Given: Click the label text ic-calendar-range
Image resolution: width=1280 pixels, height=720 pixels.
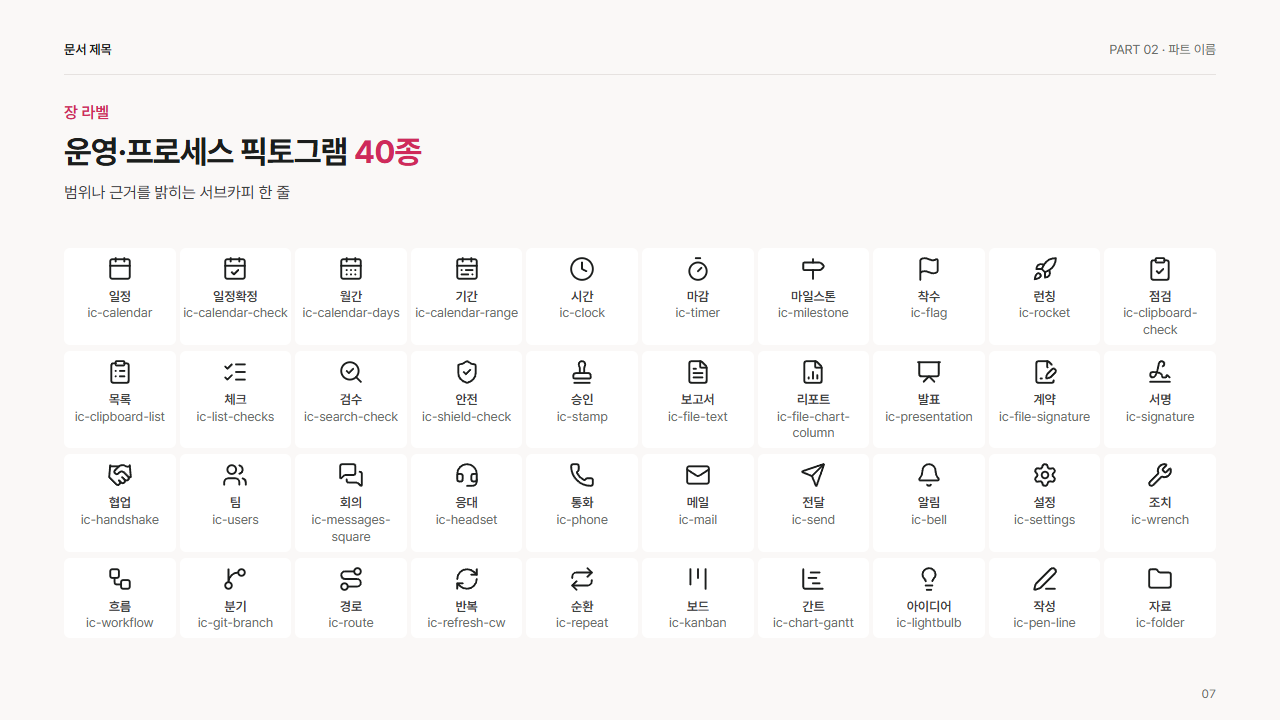Looking at the screenshot, I should click(467, 313).
